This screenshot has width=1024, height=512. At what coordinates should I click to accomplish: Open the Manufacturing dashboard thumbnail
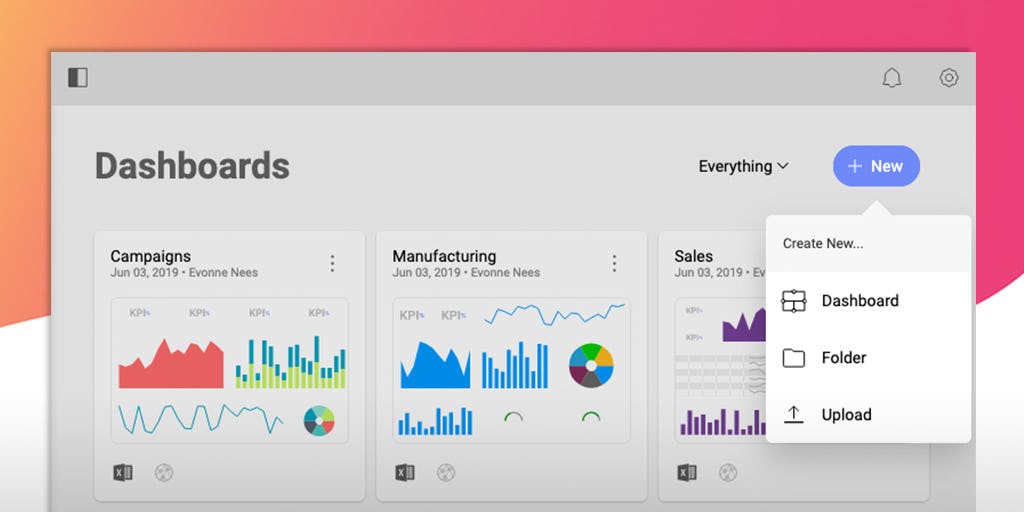point(511,370)
